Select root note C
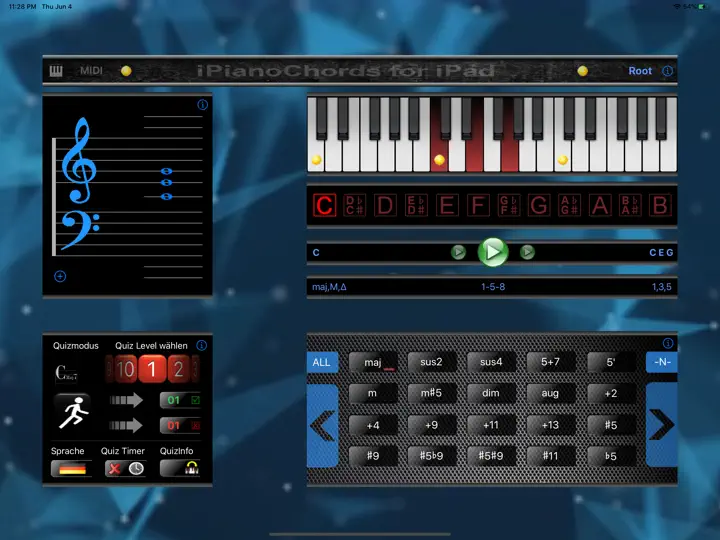Image resolution: width=720 pixels, height=540 pixels. point(324,205)
